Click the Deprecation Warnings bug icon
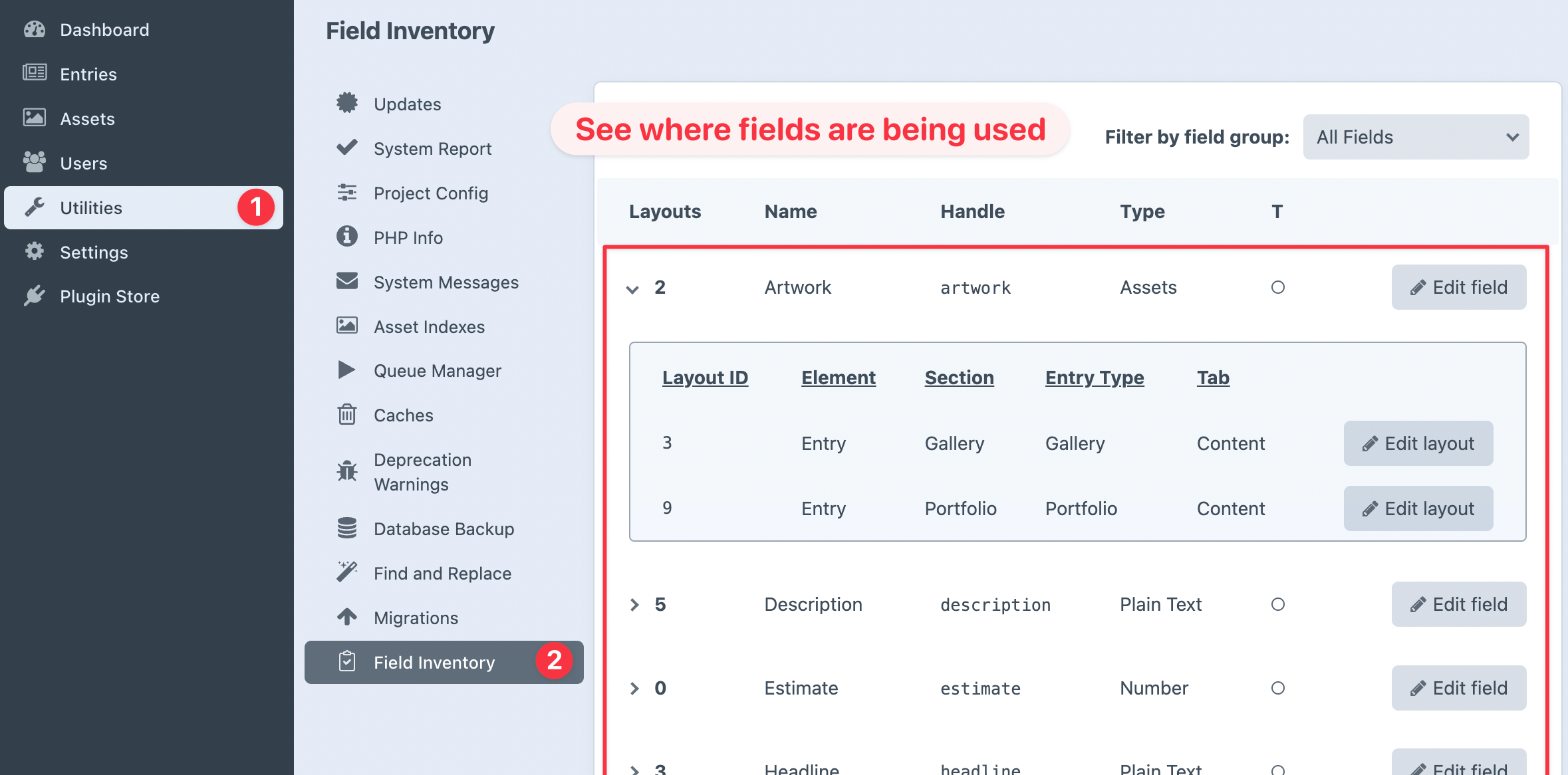This screenshot has height=775, width=1568. click(346, 471)
